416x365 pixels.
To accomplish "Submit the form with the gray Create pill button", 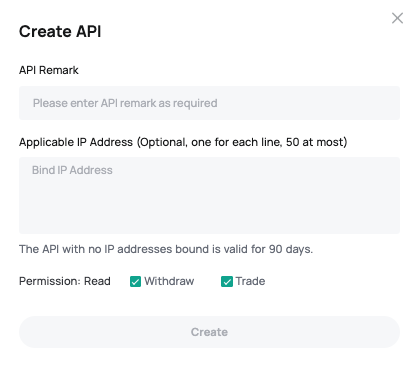I will 209,332.
